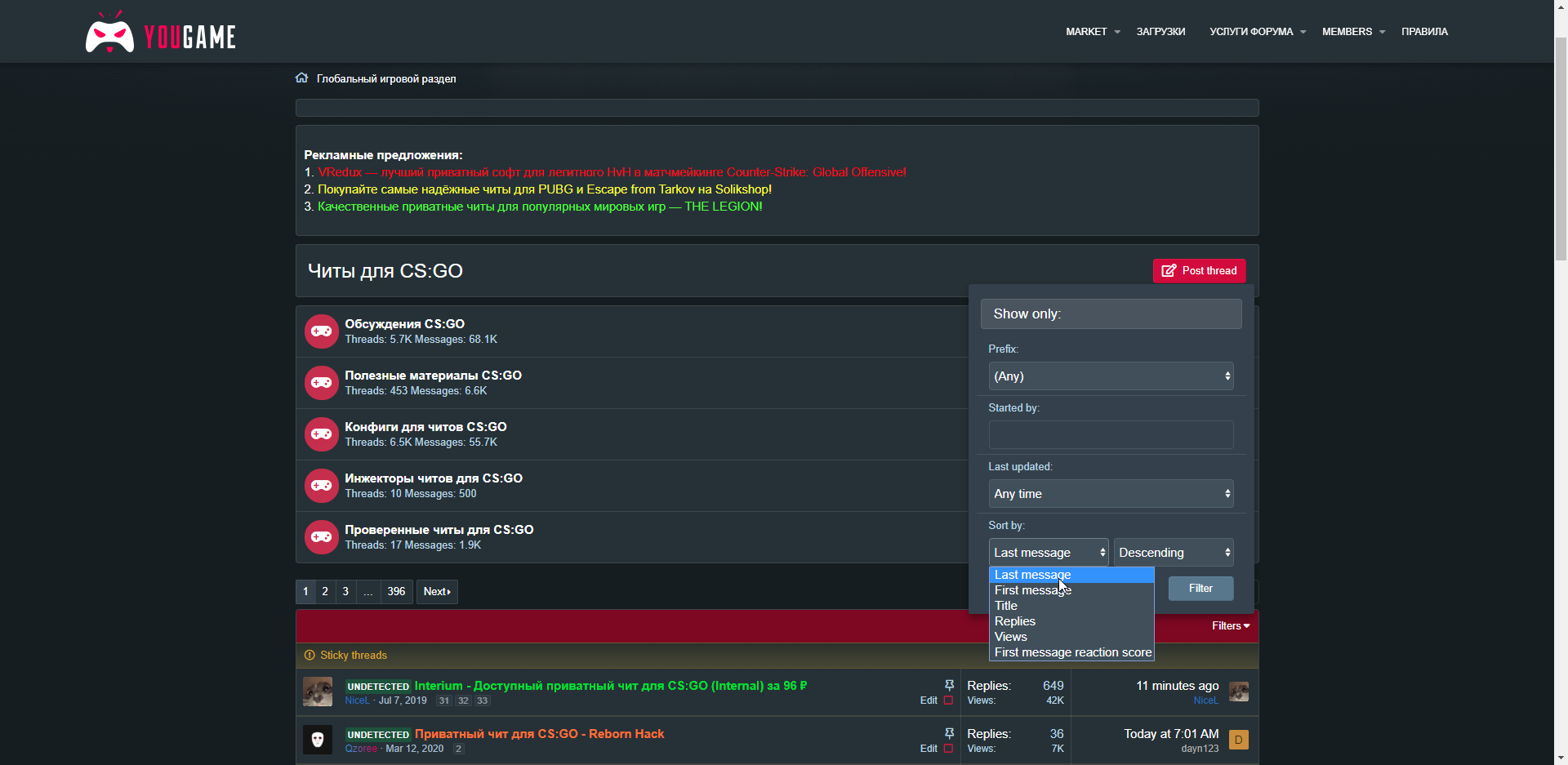
Task: Open the Solikshop PUBG cheats ad link
Action: (x=545, y=189)
